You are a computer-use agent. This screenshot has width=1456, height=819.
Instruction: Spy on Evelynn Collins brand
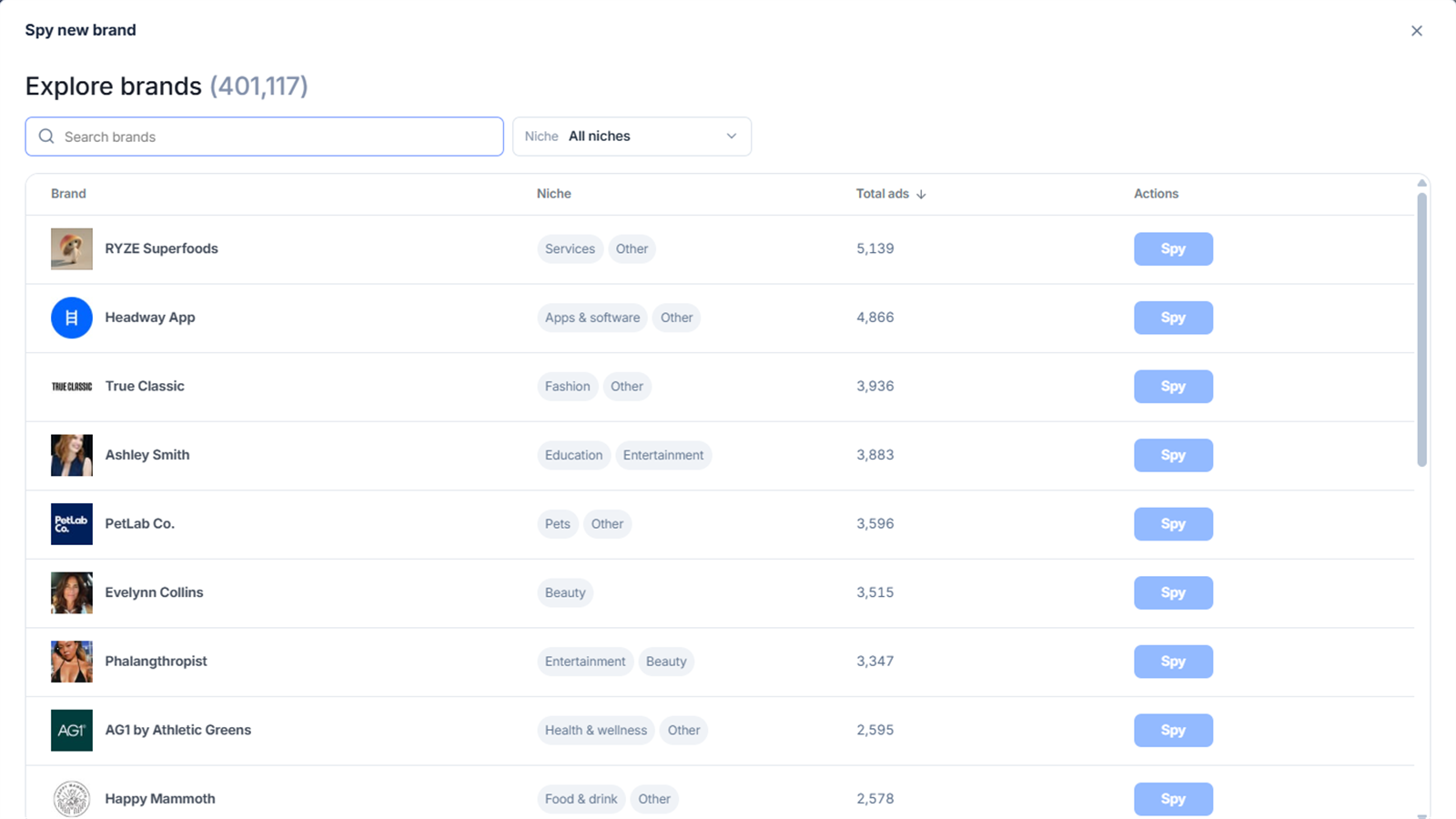pyautogui.click(x=1173, y=592)
